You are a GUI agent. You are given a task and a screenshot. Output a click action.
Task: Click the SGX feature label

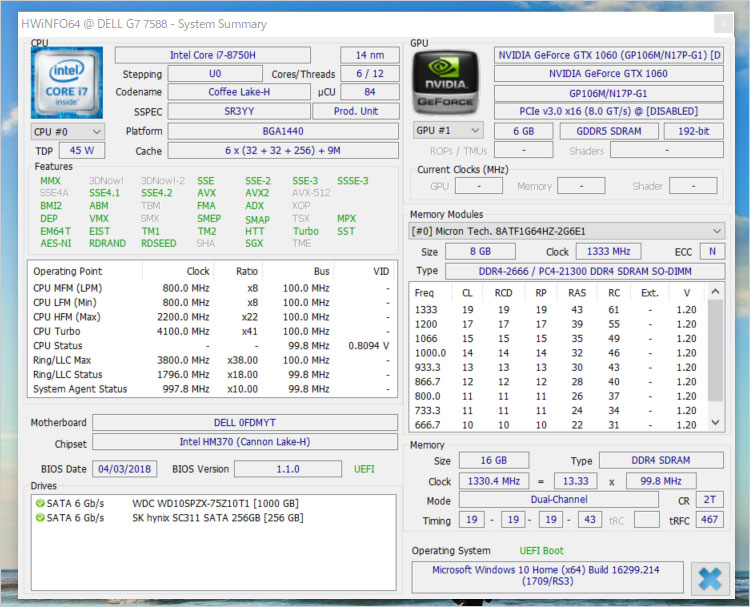tap(254, 243)
